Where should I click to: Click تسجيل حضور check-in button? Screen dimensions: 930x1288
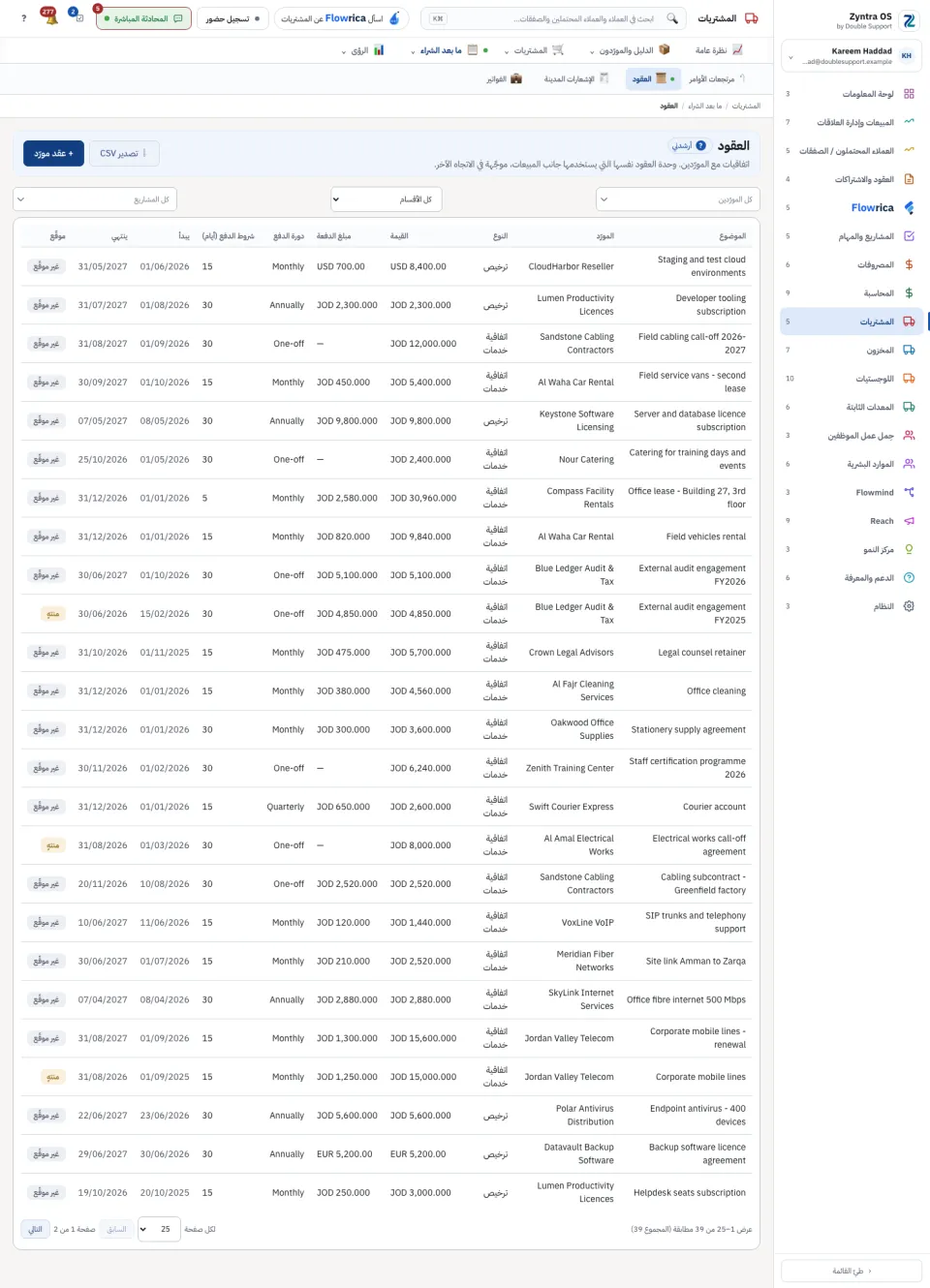pyautogui.click(x=232, y=18)
